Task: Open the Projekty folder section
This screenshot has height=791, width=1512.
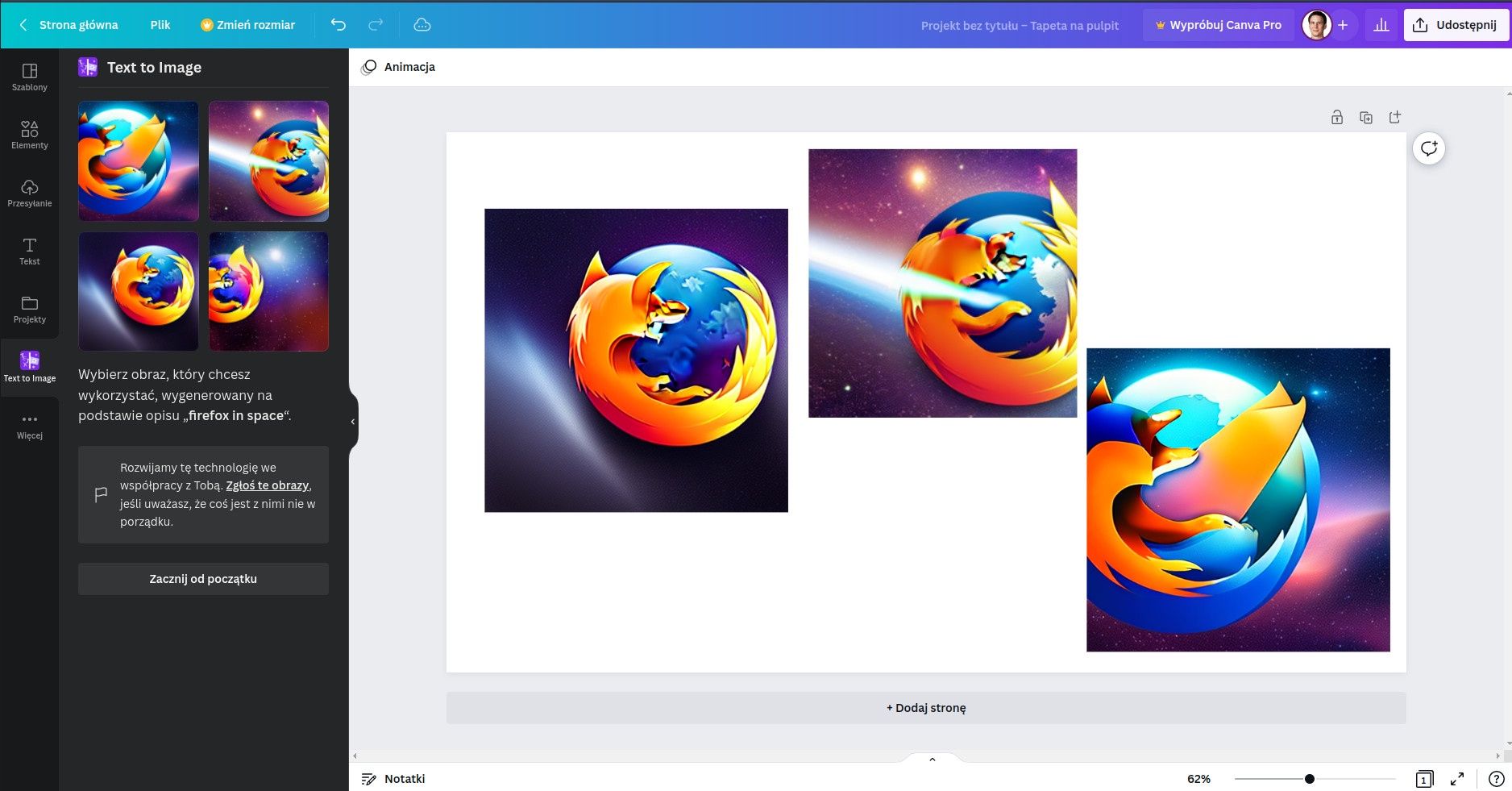Action: point(29,310)
